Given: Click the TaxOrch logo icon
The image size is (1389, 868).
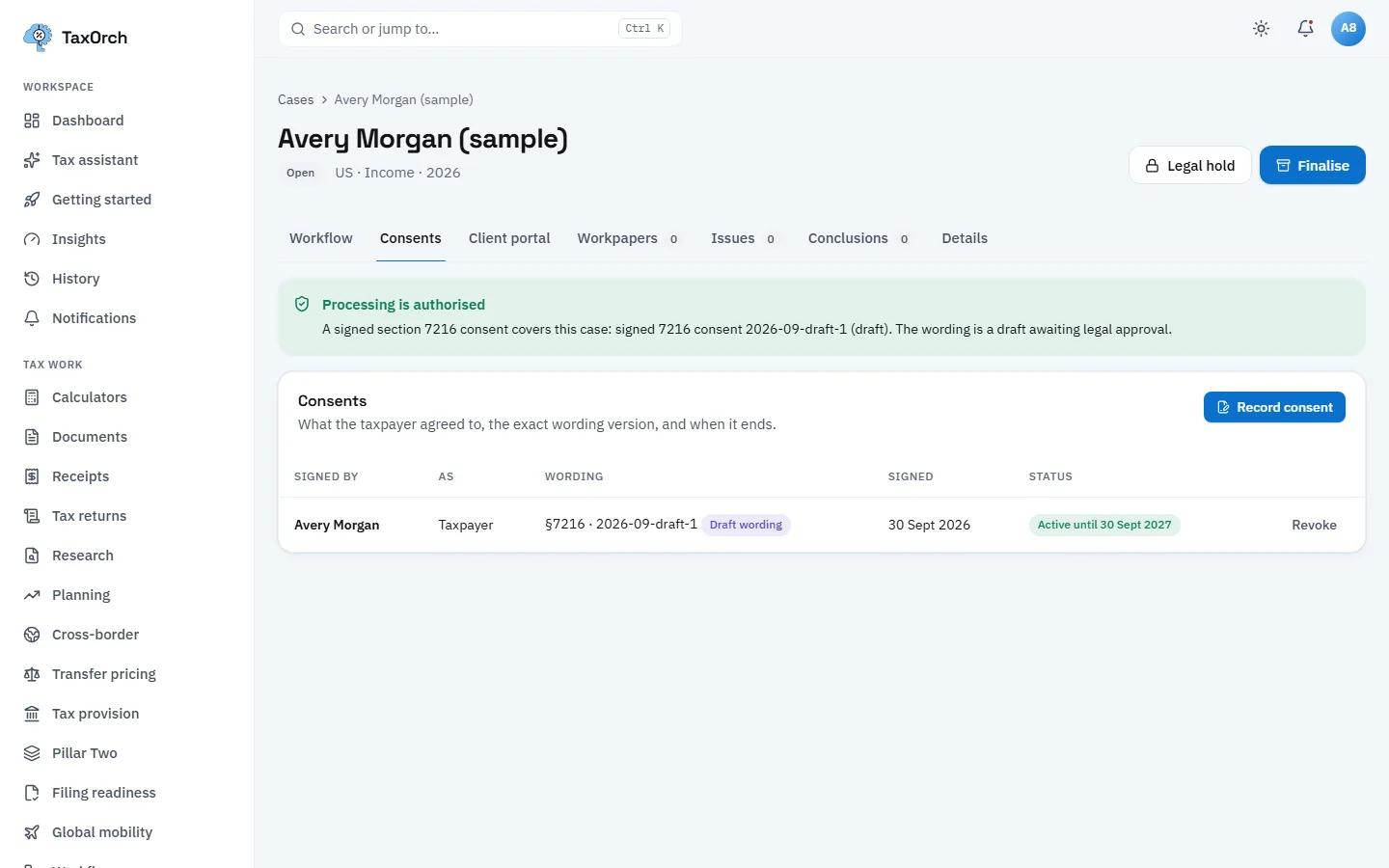Looking at the screenshot, I should point(38,38).
